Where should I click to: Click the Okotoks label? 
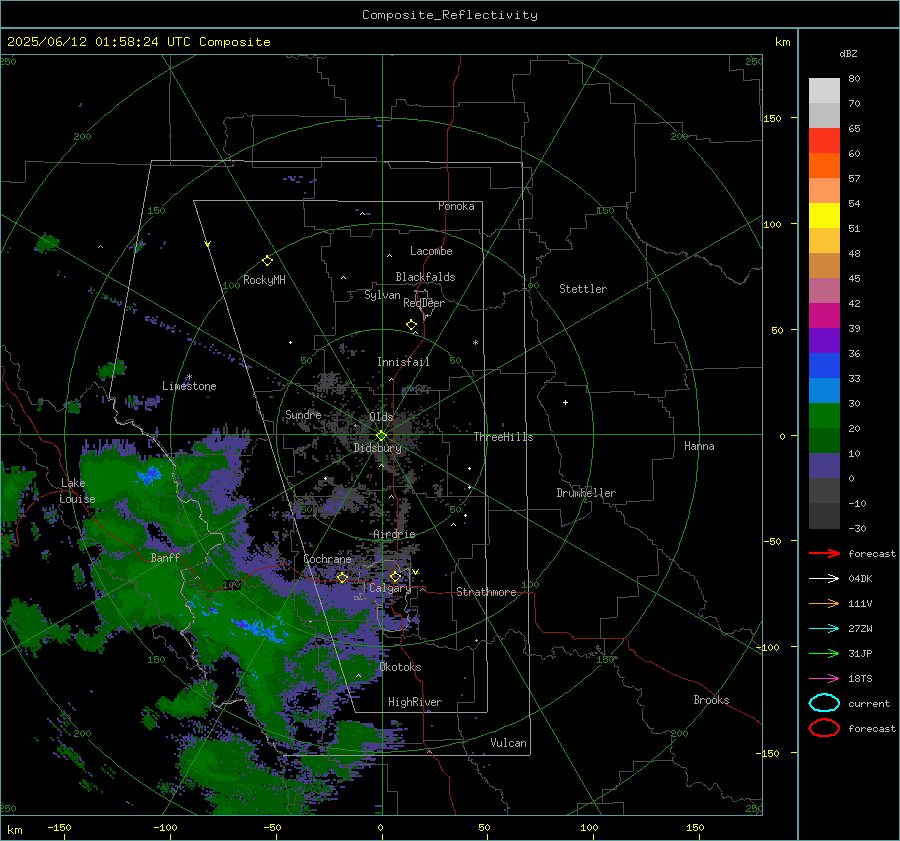[400, 667]
